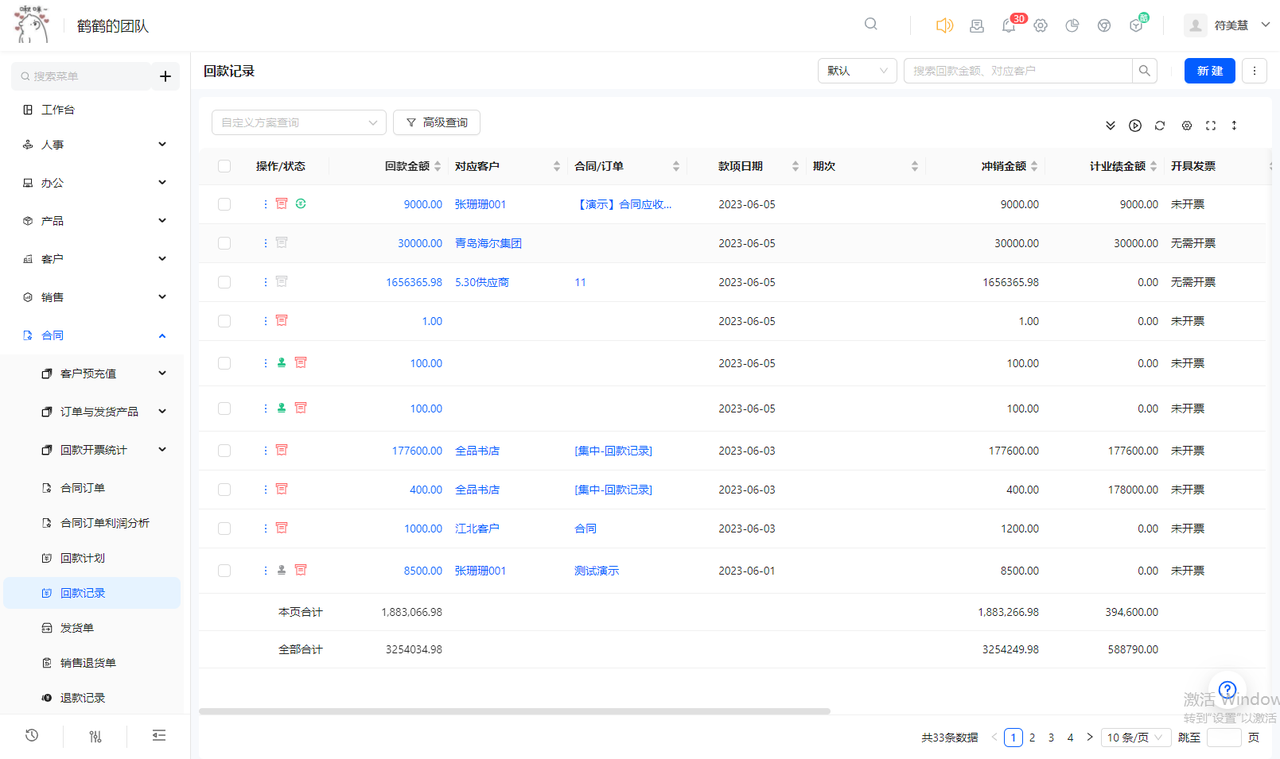Check the box for the 177600.00 row

coord(224,451)
